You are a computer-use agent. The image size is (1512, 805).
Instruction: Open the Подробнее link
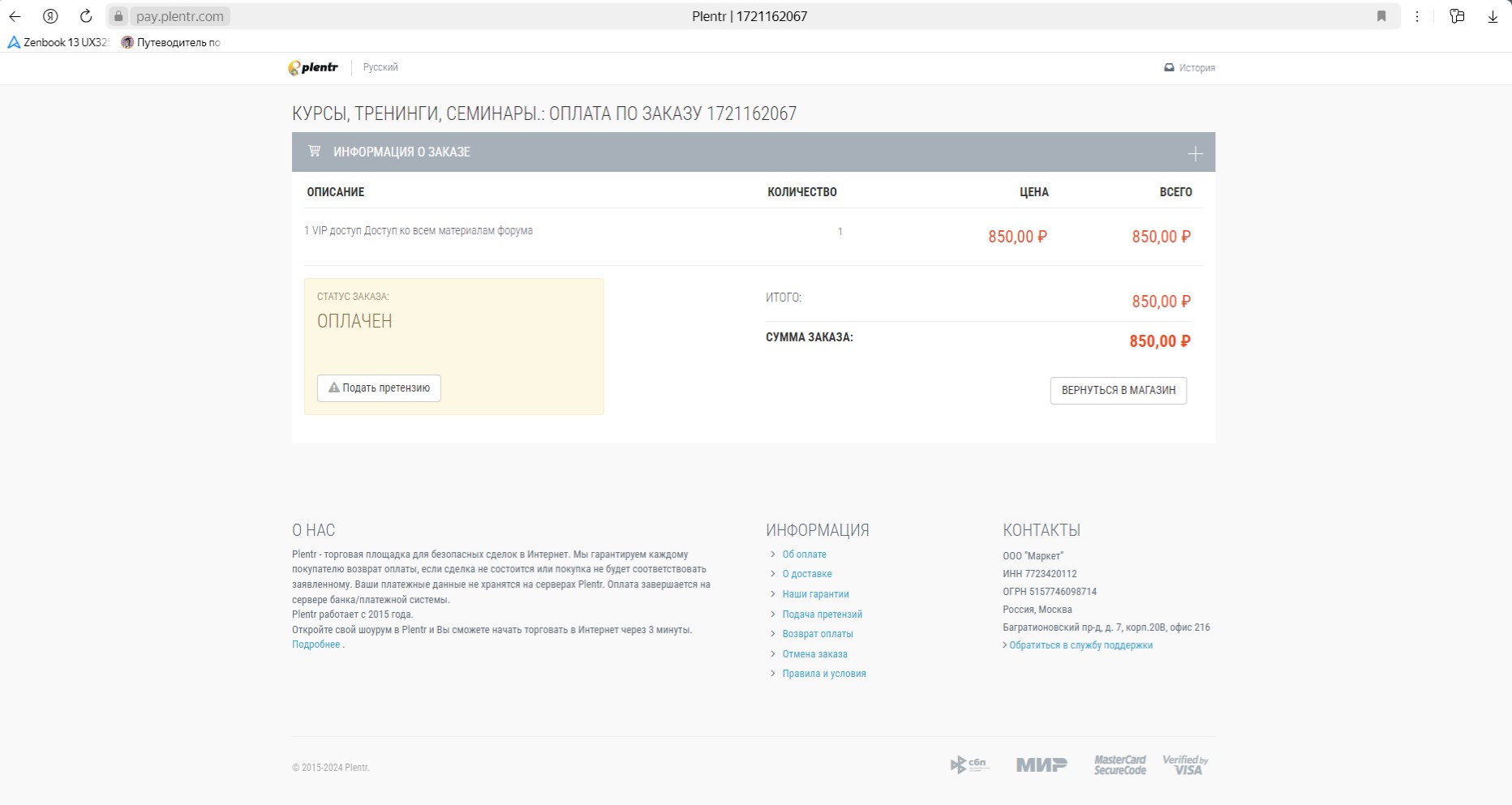tap(316, 644)
